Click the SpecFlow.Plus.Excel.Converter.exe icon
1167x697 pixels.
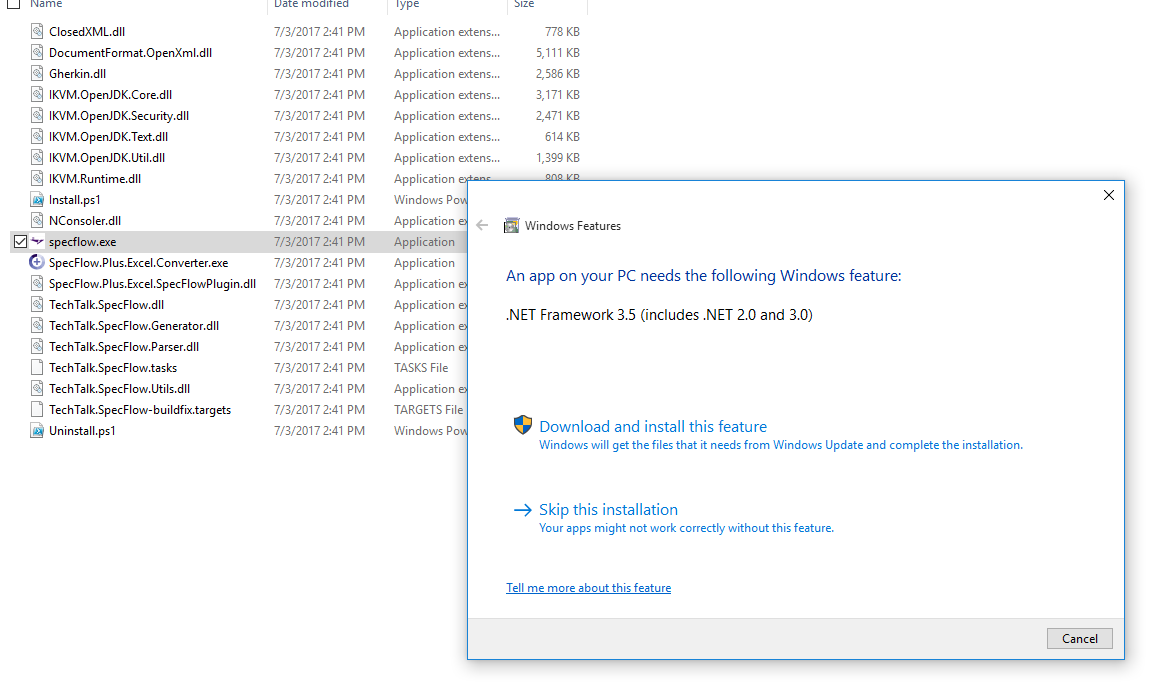click(35, 262)
